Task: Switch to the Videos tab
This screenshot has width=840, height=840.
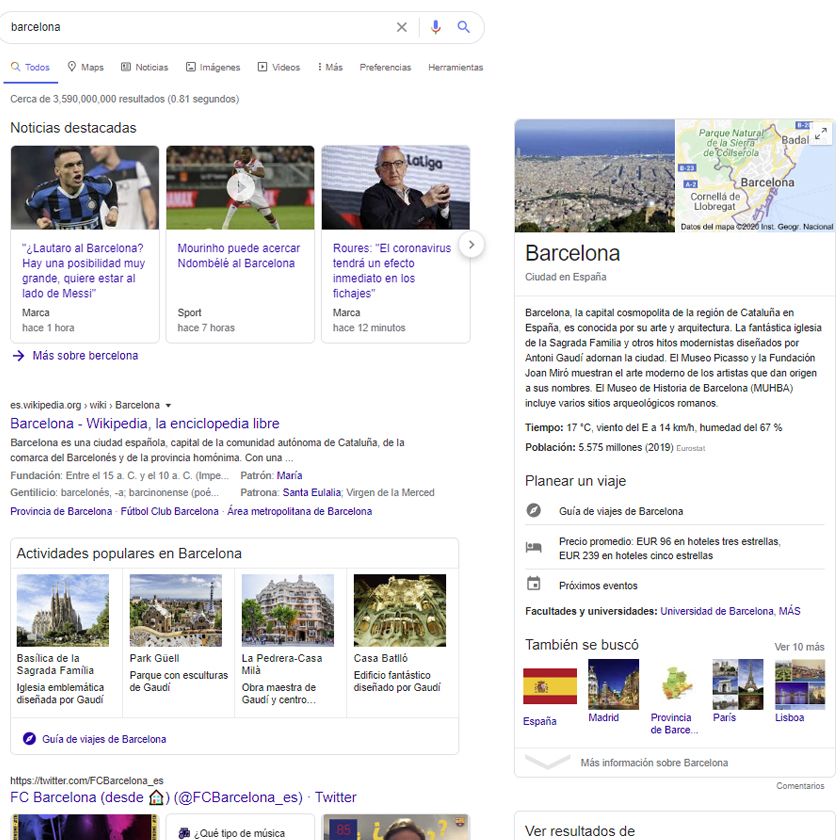Action: (x=279, y=67)
